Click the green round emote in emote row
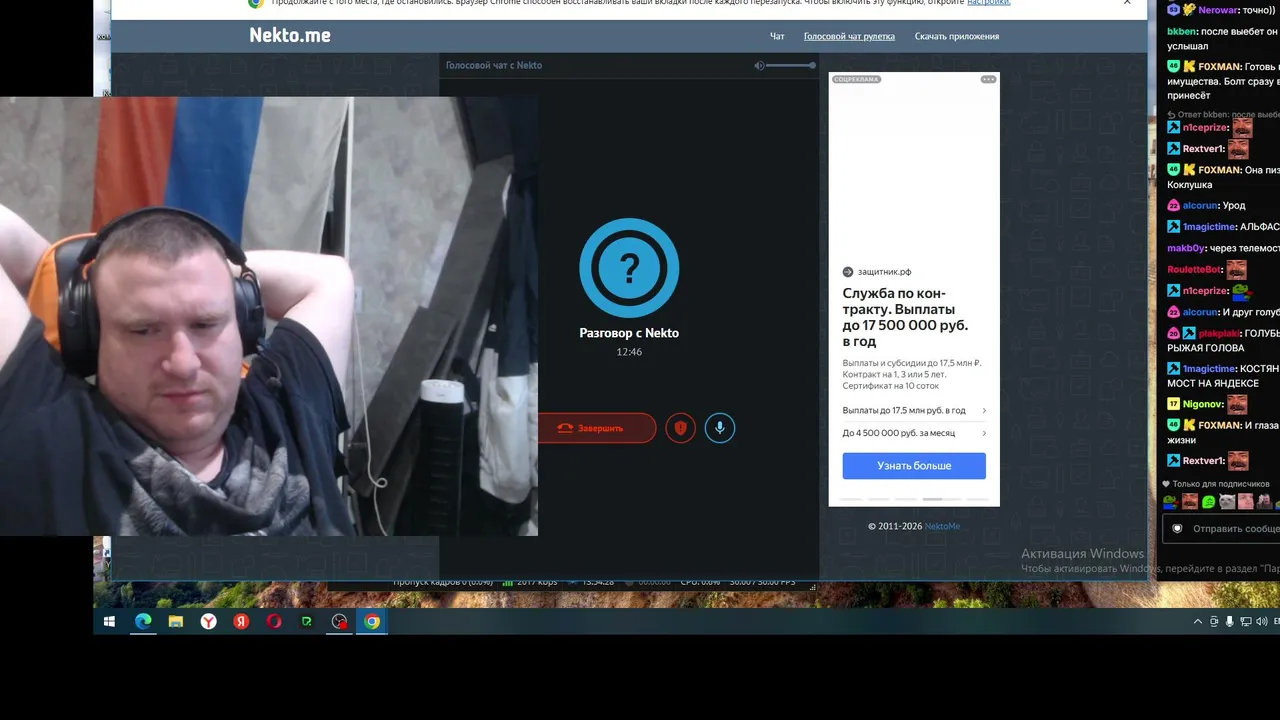This screenshot has height=720, width=1280. coord(1208,501)
